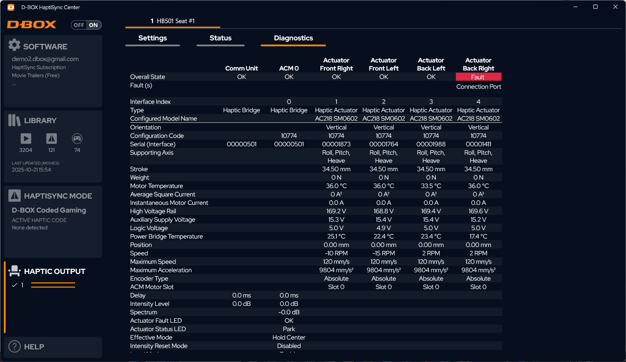This screenshot has height=362, width=626.
Task: Toggle the OFF/ON master switch
Action: click(x=86, y=25)
